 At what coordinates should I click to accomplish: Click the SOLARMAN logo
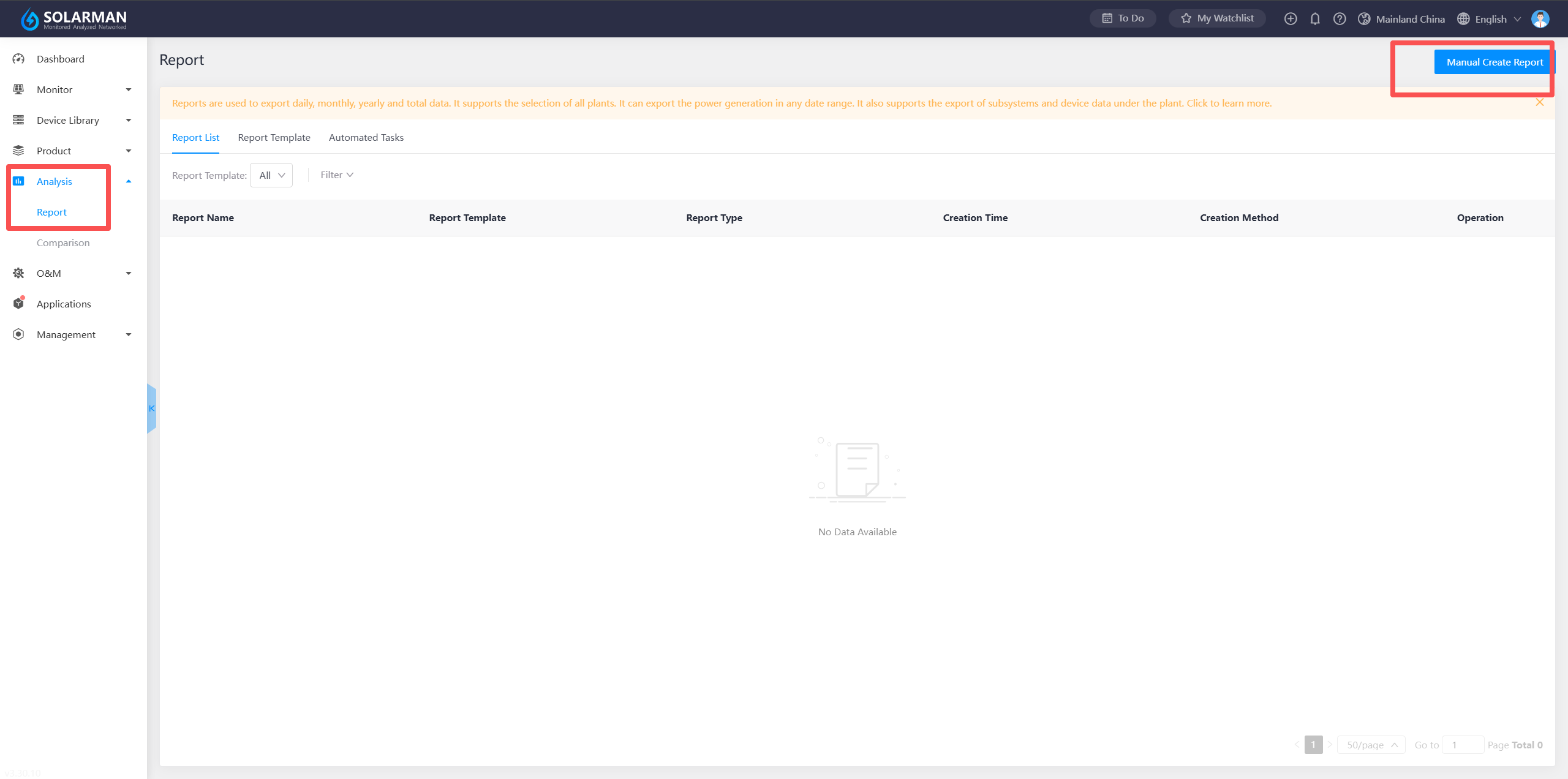pos(73,19)
